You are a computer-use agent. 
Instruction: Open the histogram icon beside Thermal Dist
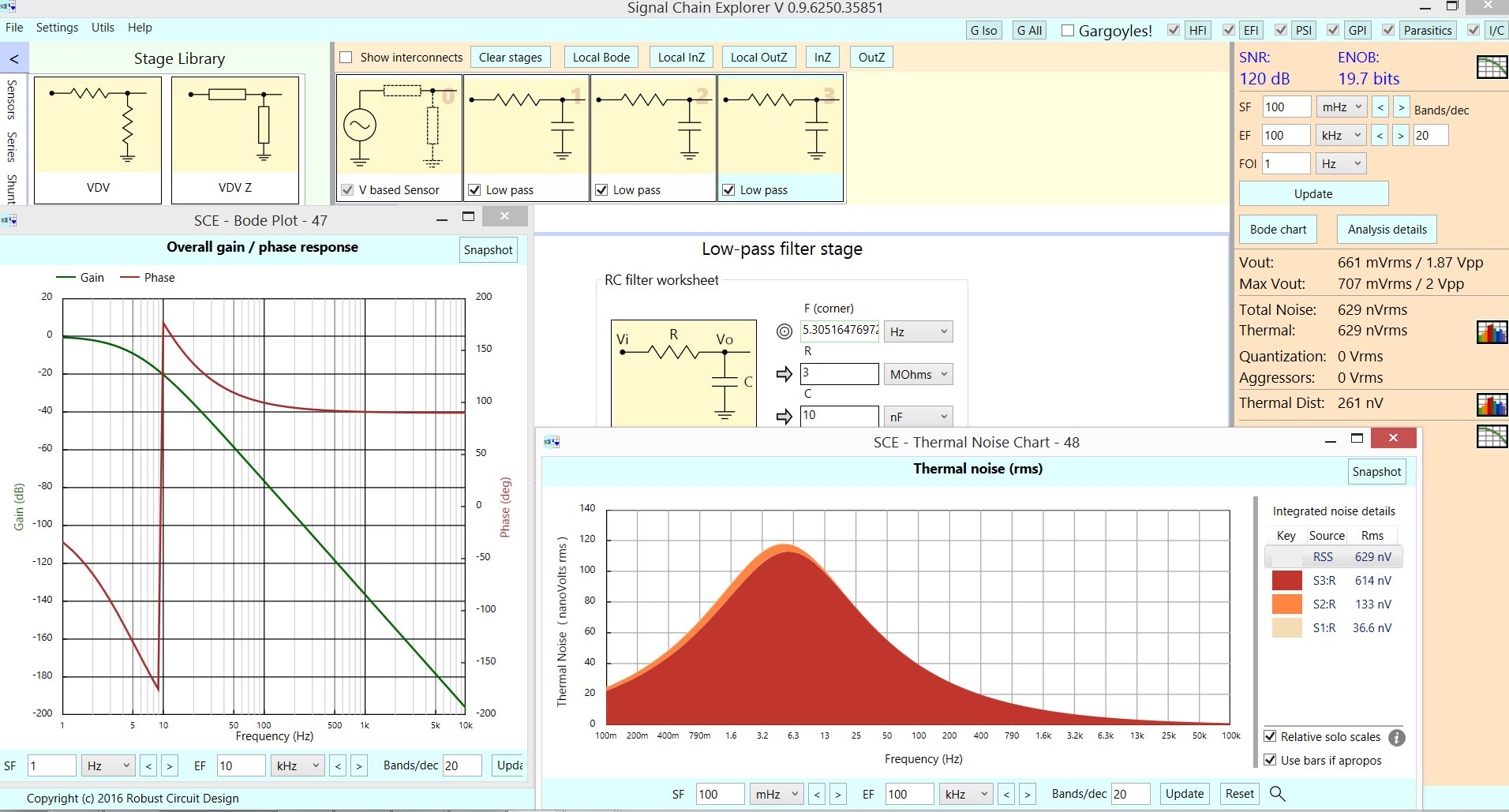[1492, 405]
